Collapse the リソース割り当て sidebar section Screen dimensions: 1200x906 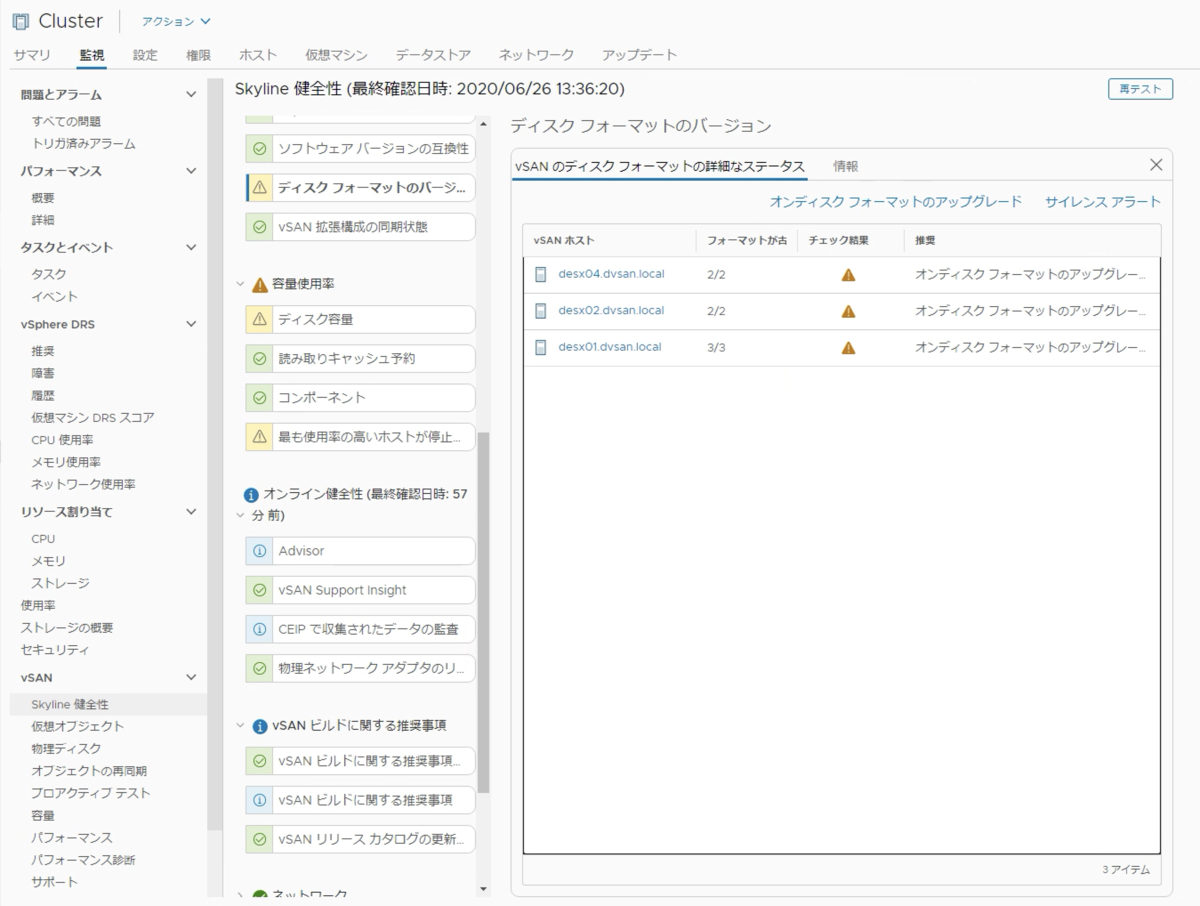[x=192, y=512]
